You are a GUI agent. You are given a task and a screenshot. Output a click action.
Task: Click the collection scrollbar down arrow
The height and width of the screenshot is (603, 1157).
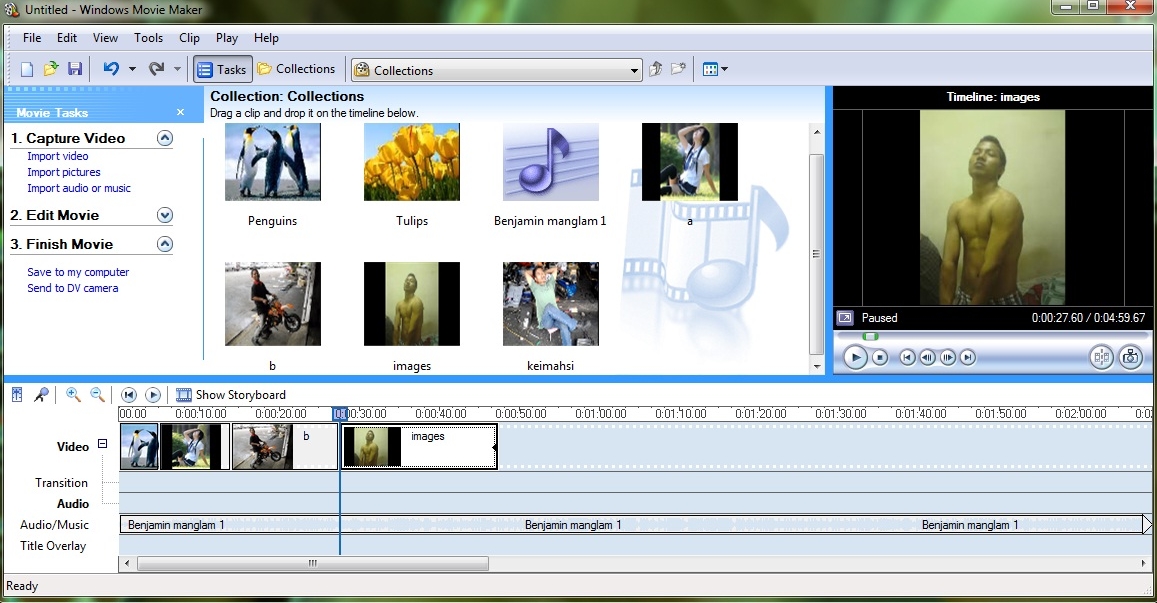pyautogui.click(x=817, y=366)
